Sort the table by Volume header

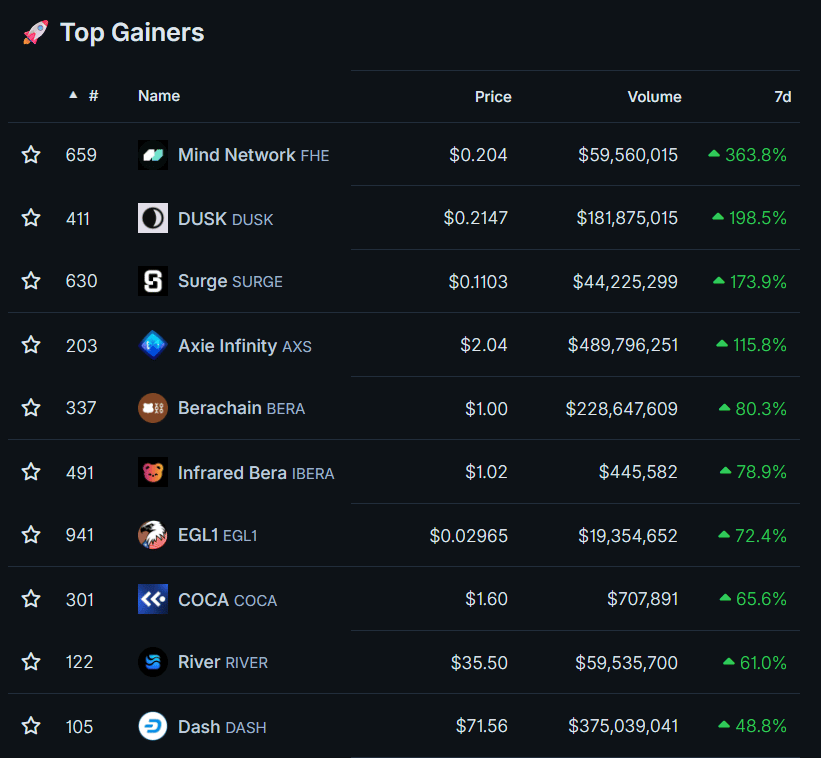point(654,97)
